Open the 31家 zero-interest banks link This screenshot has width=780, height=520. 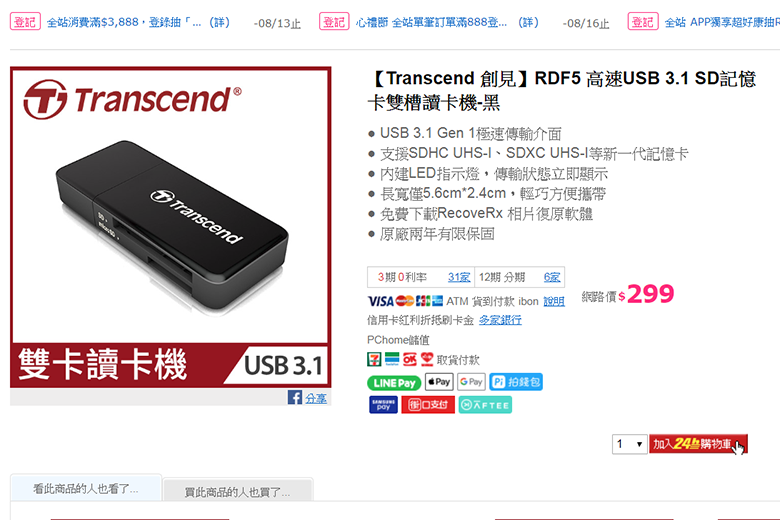(x=459, y=277)
